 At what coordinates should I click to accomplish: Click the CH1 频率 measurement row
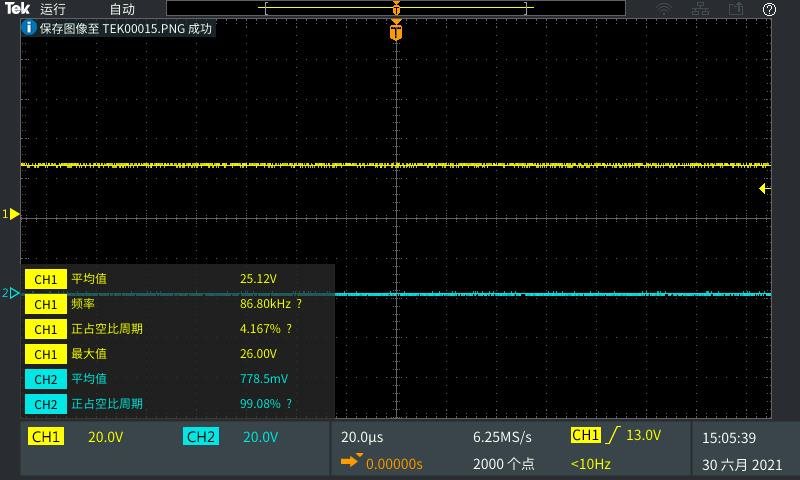pos(180,304)
